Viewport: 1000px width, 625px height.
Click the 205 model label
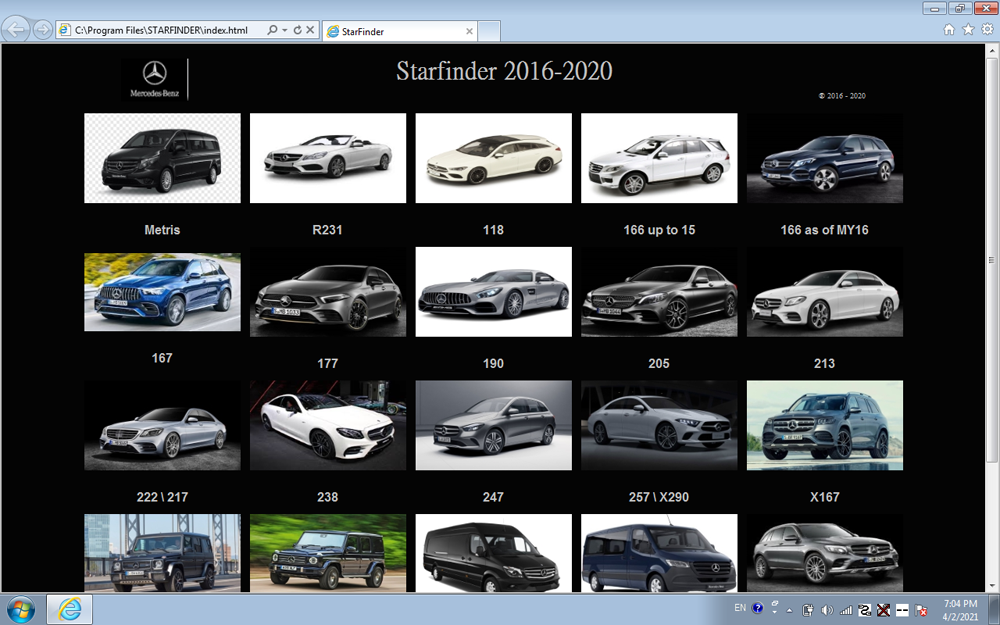(659, 363)
